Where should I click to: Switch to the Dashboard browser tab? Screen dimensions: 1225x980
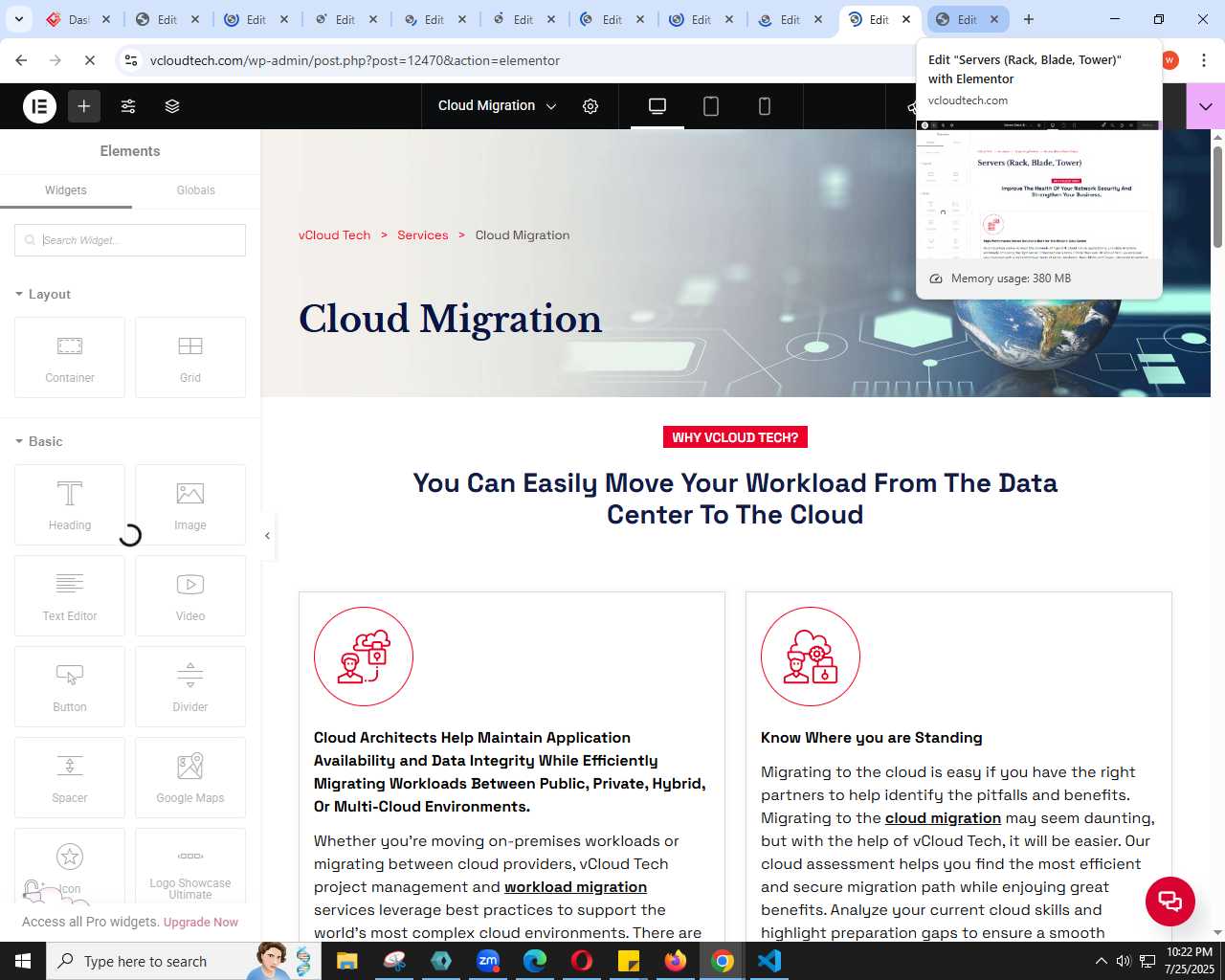coord(78,19)
